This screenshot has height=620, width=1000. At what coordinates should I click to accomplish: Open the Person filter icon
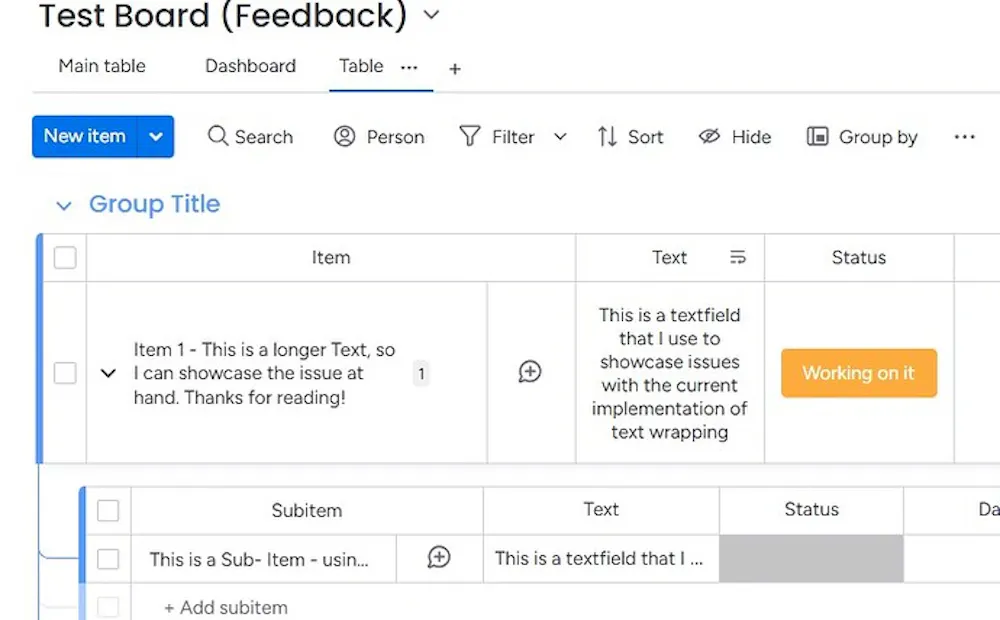click(345, 137)
